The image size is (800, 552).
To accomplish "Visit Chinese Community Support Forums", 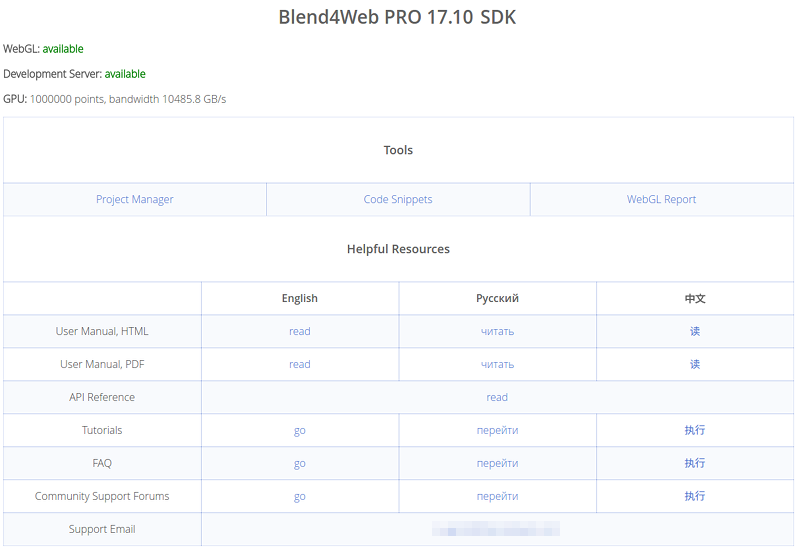I will pyautogui.click(x=695, y=496).
